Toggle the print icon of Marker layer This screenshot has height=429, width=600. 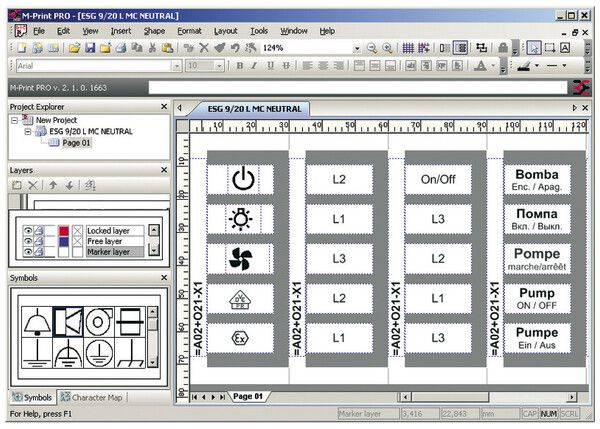(x=39, y=251)
